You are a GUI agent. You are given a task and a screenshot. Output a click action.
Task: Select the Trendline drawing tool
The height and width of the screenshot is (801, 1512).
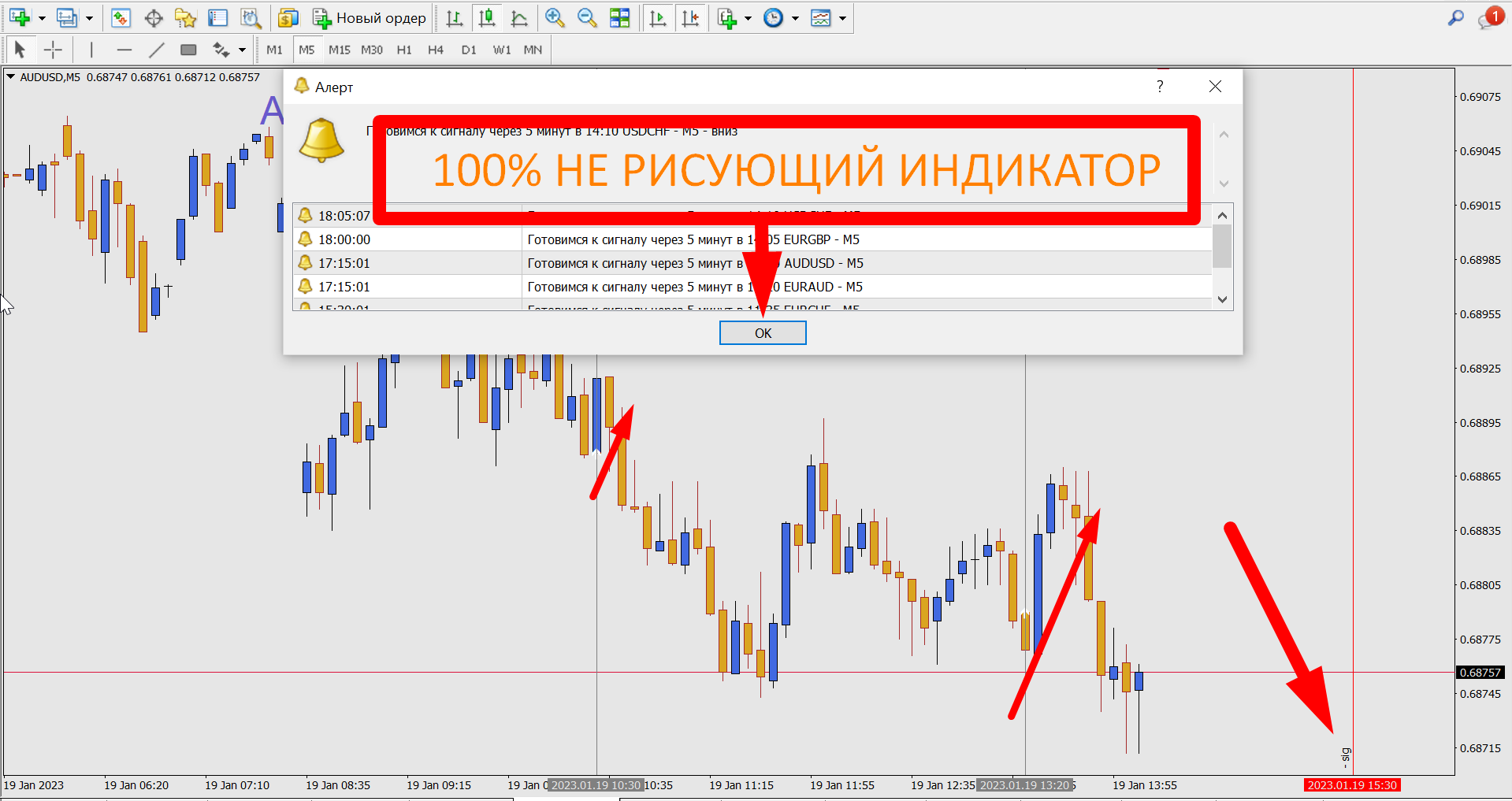(x=156, y=50)
